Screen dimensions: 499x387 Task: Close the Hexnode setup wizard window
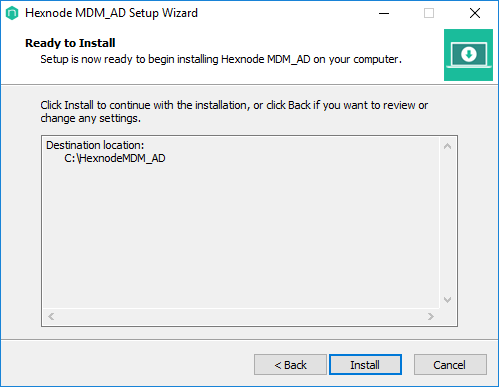click(x=475, y=13)
